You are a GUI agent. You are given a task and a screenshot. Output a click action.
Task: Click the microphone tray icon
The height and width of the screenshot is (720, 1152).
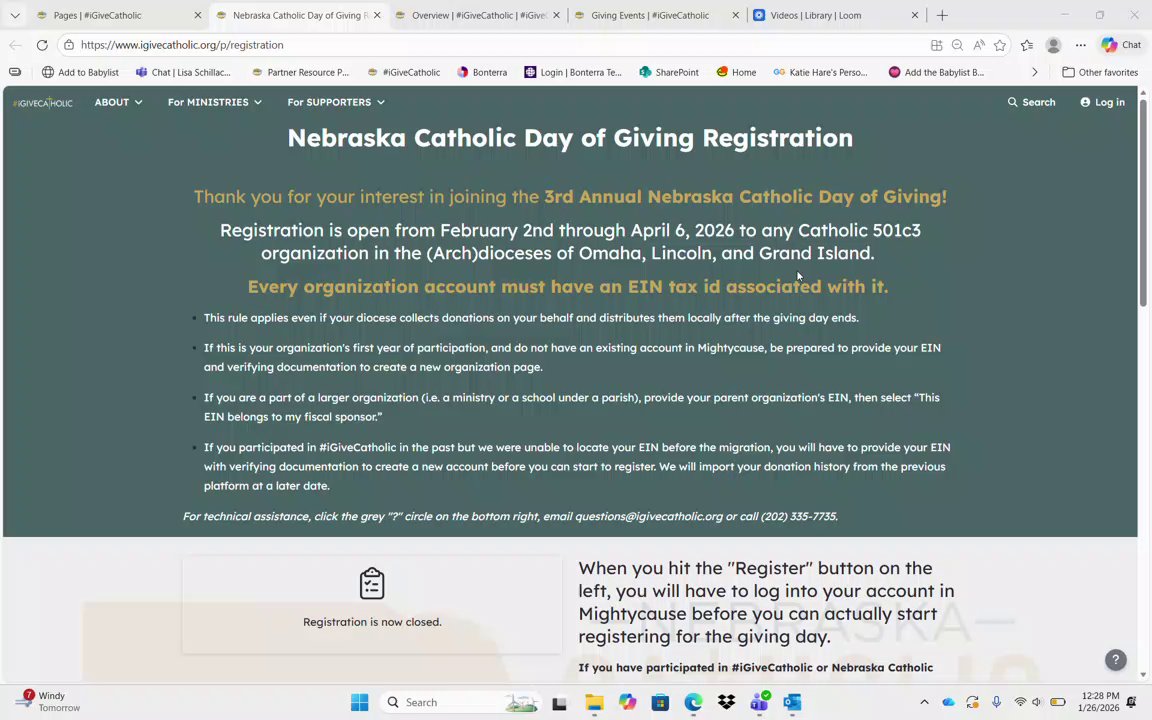(x=996, y=702)
